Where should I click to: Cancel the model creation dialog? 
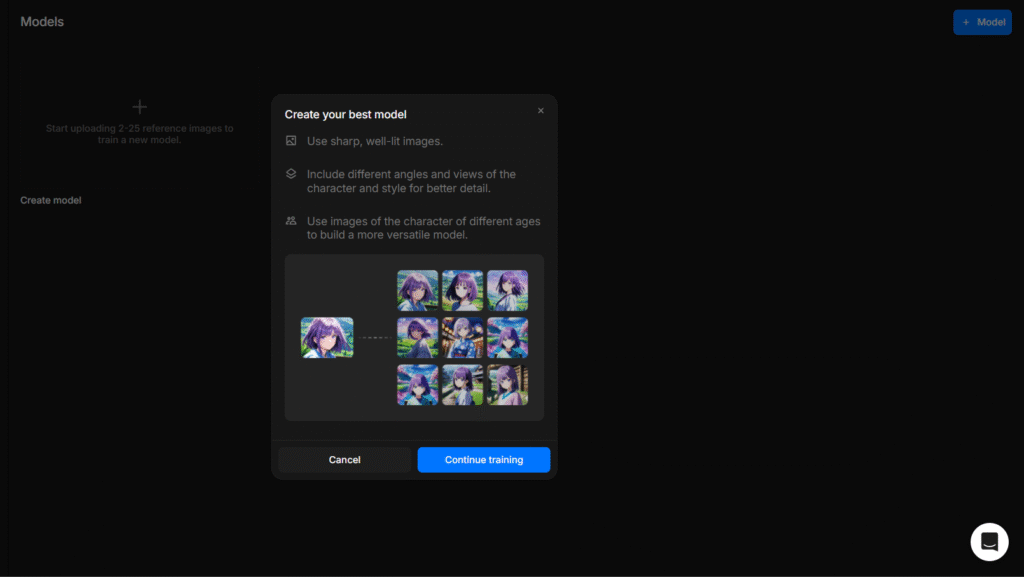click(344, 459)
